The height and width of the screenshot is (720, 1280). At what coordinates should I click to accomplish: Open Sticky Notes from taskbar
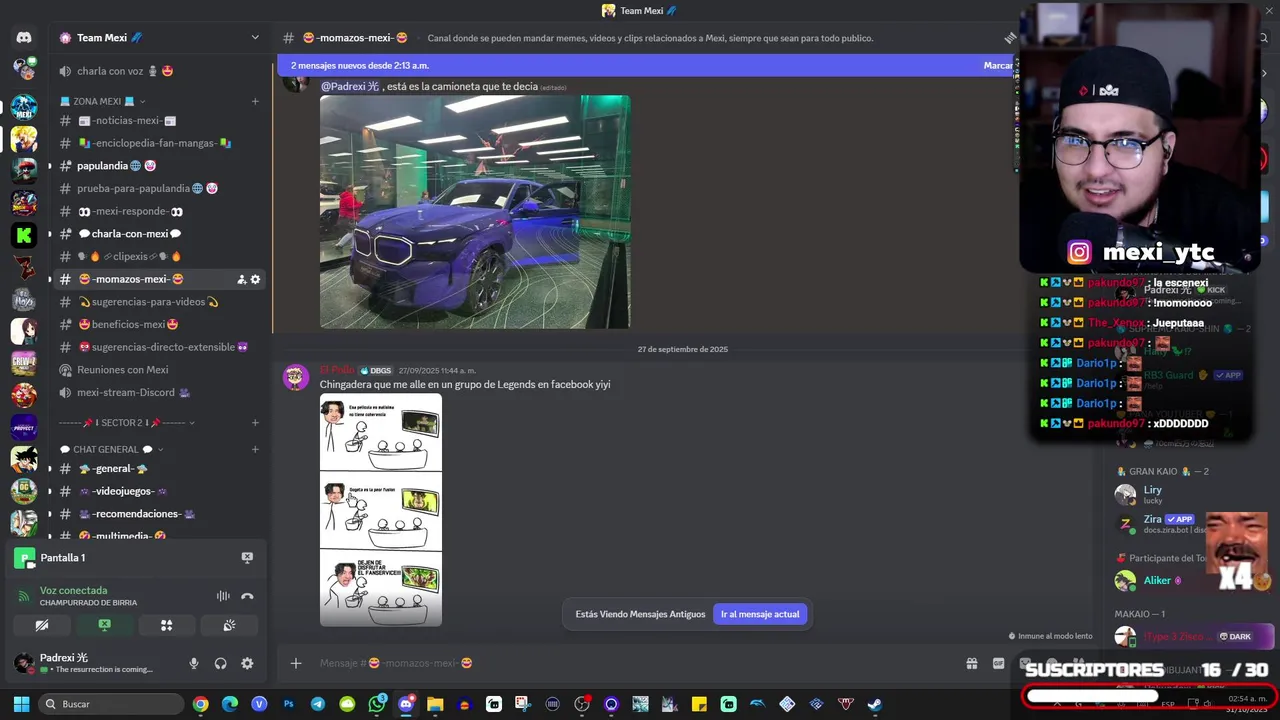point(699,704)
